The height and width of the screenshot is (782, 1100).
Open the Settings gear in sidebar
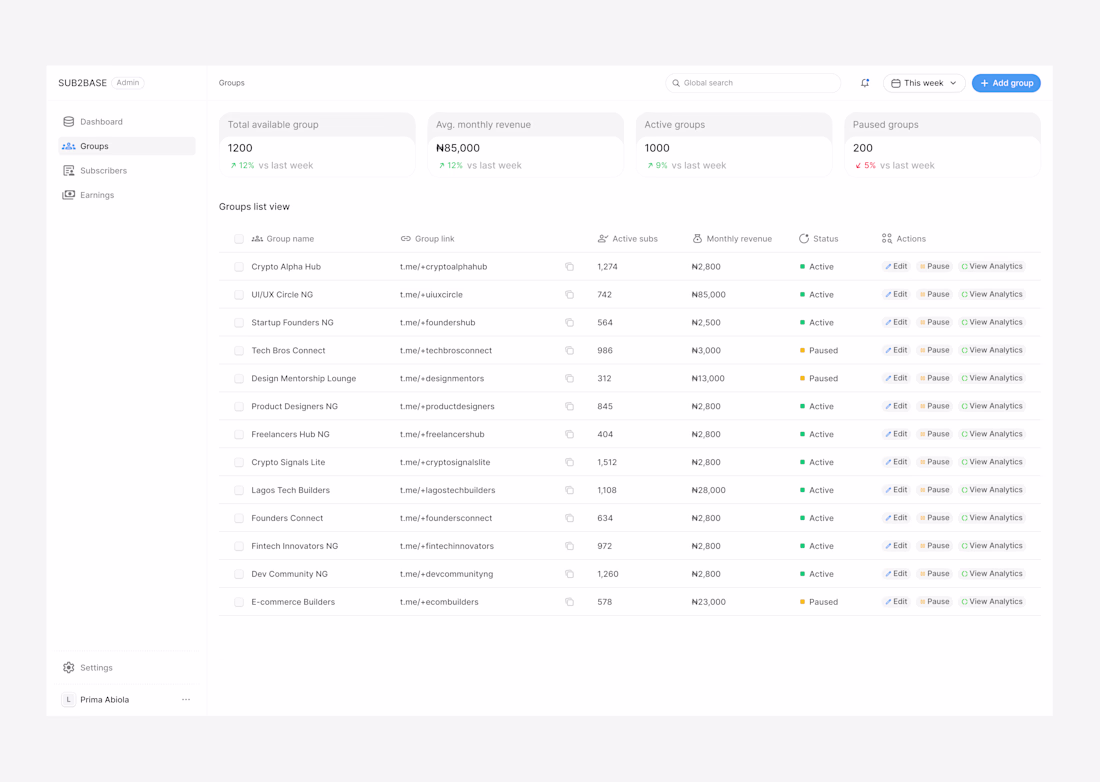[68, 668]
